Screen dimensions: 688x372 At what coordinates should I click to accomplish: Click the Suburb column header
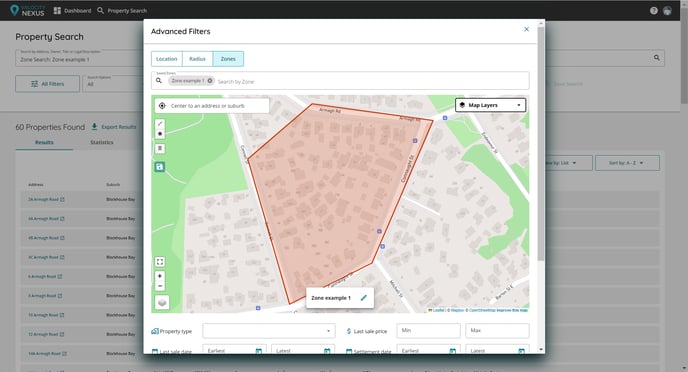point(113,185)
